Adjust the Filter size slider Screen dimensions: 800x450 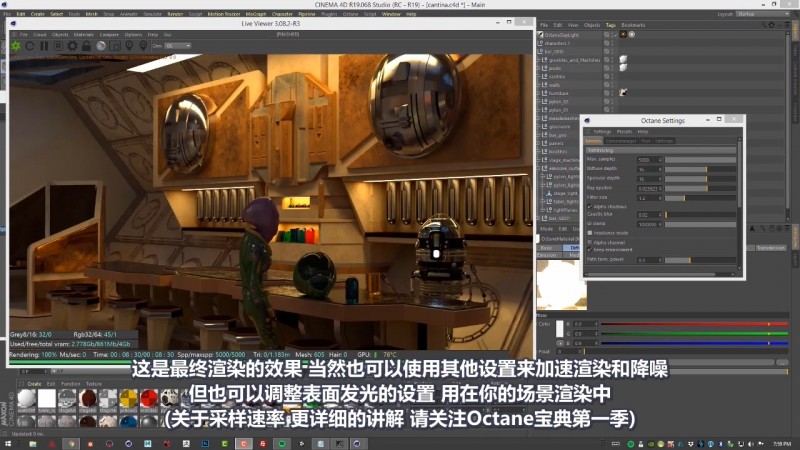[701, 198]
